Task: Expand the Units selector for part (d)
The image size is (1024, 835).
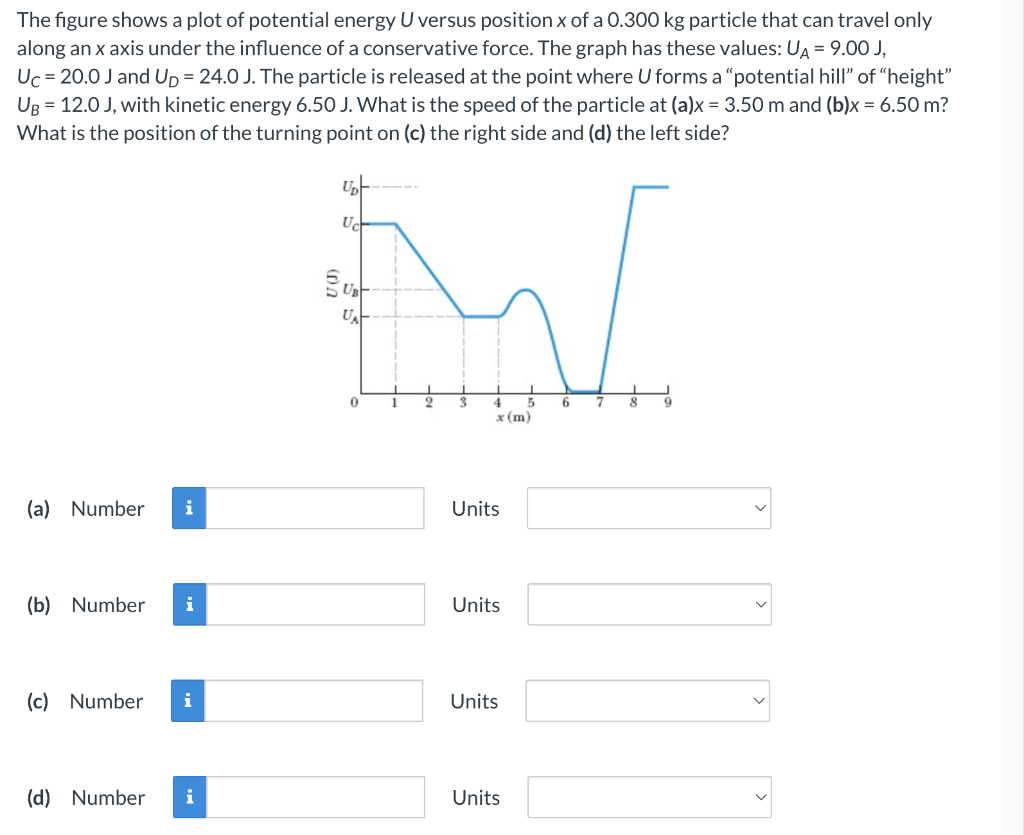Action: [648, 797]
